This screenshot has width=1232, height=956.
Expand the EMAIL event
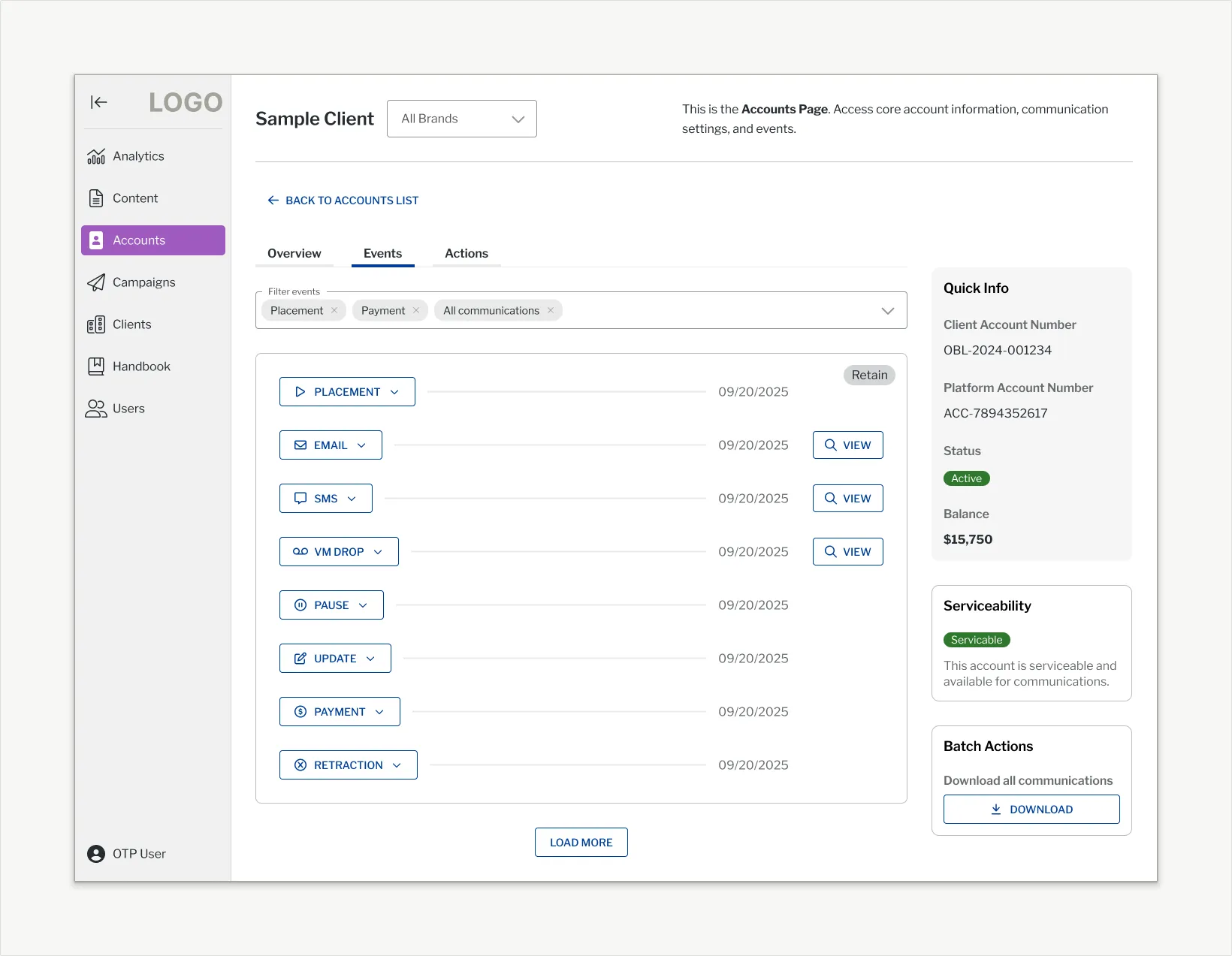[331, 445]
